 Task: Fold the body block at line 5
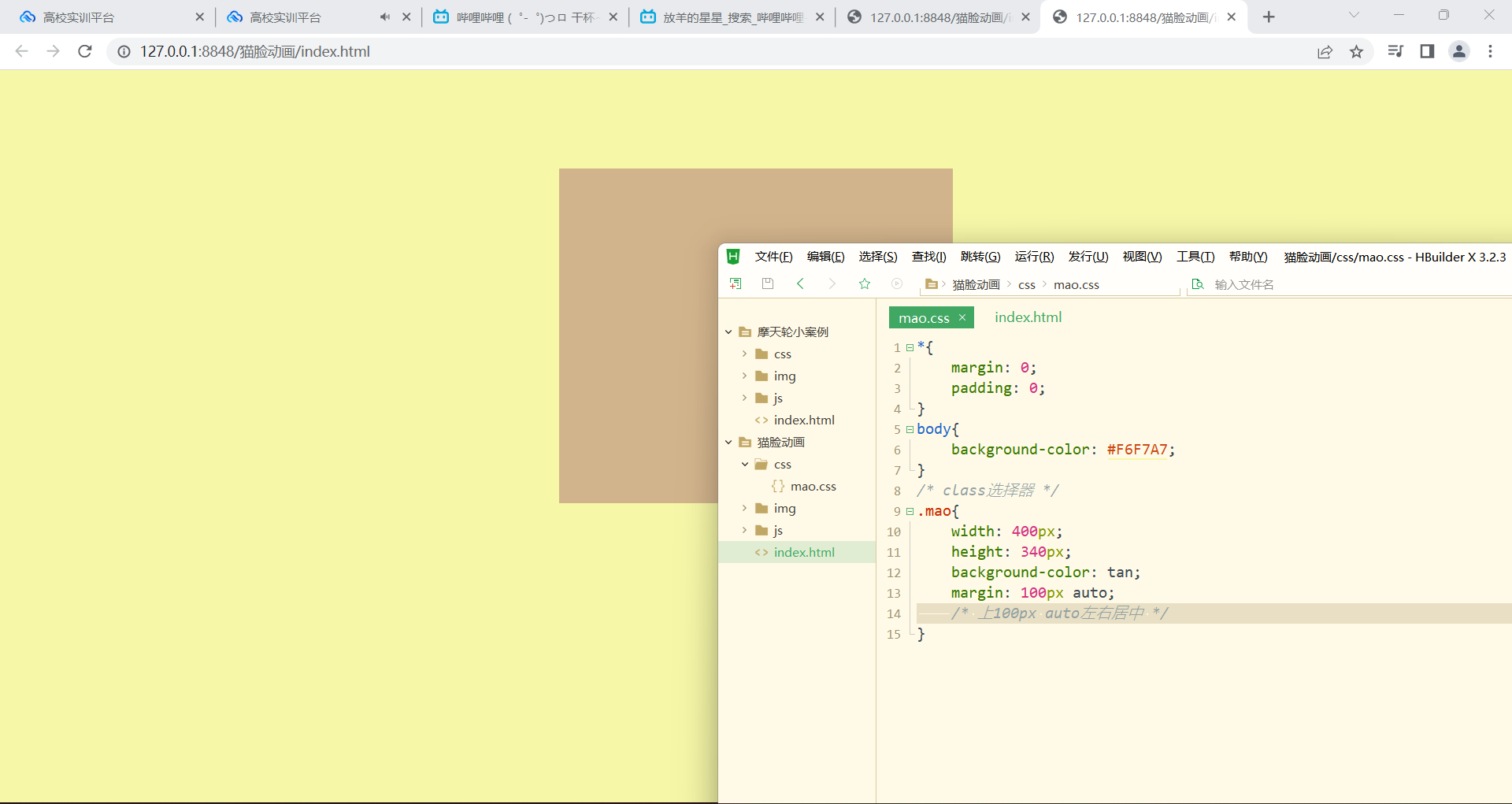(x=910, y=429)
